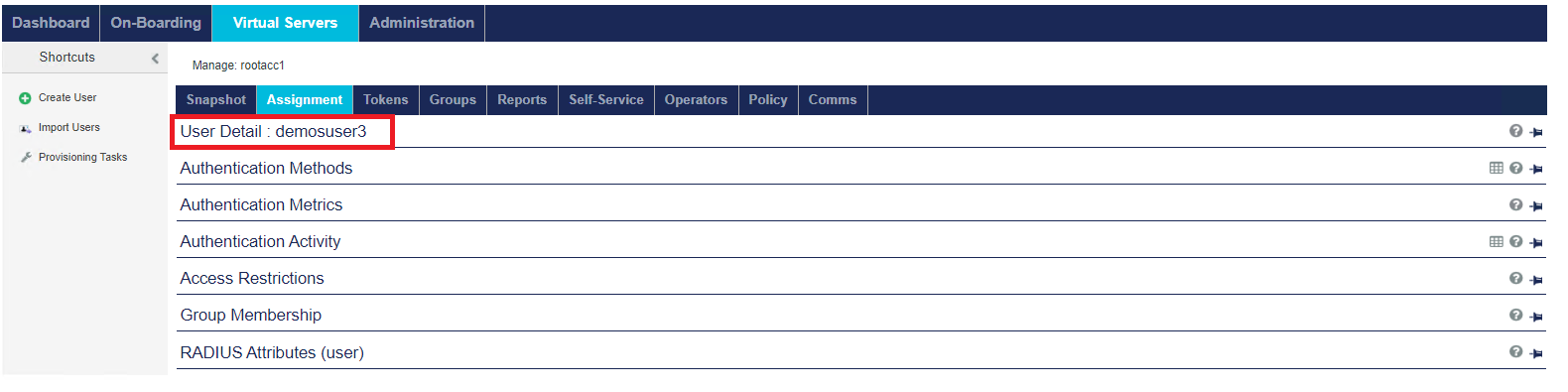The width and height of the screenshot is (1568, 392).
Task: Pin the Access Restrictions section
Action: pos(1536,280)
